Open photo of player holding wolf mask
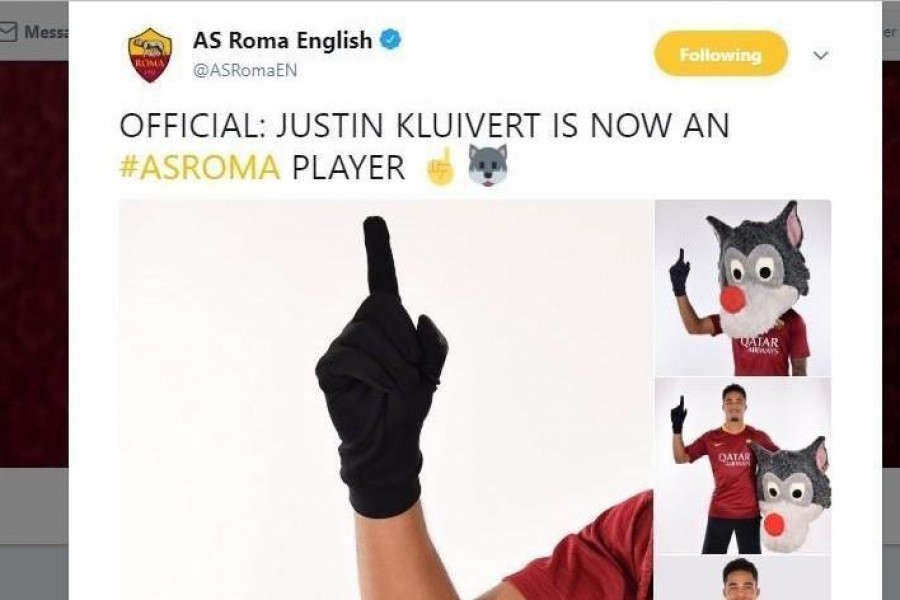The image size is (900, 600). [x=743, y=466]
